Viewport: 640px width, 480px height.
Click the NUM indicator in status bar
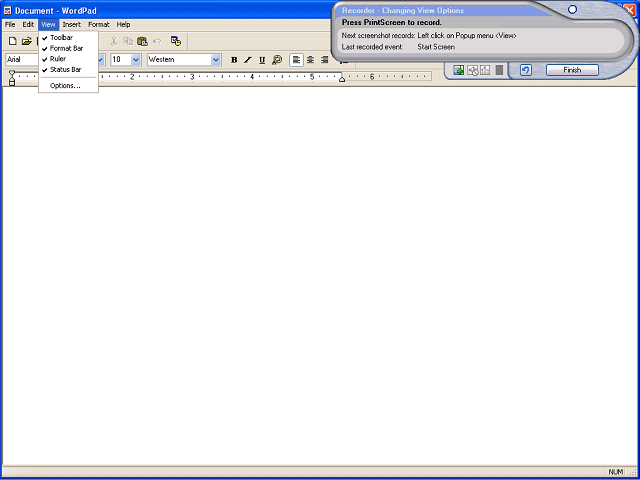coord(616,472)
